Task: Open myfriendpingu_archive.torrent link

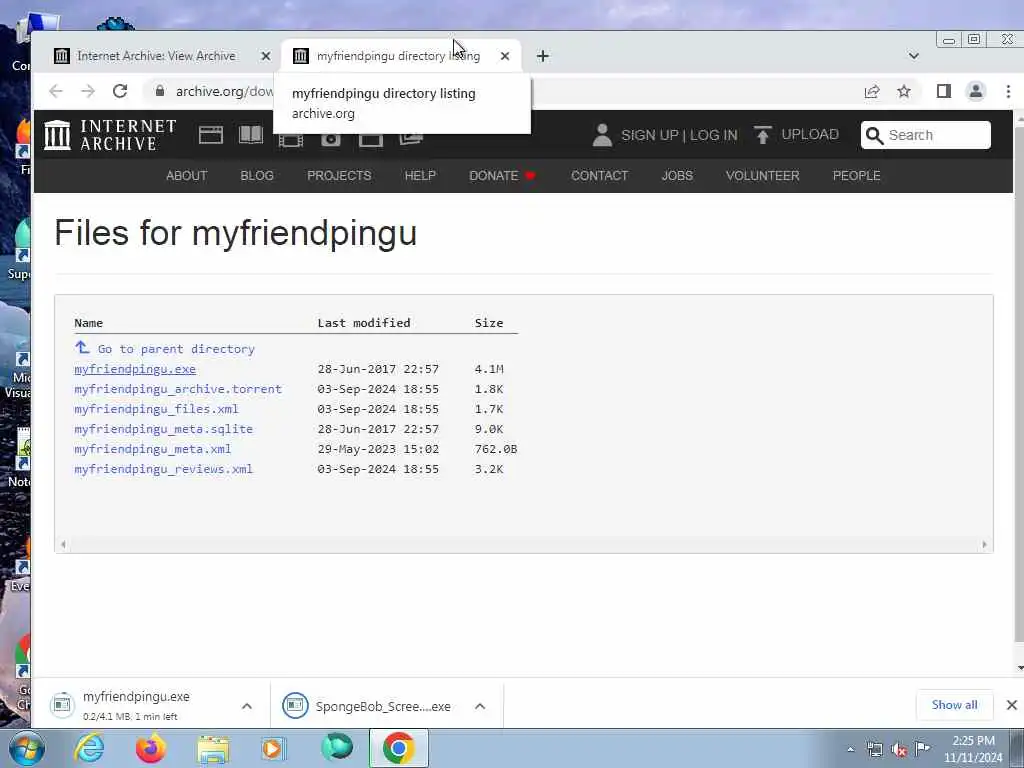Action: click(x=178, y=389)
